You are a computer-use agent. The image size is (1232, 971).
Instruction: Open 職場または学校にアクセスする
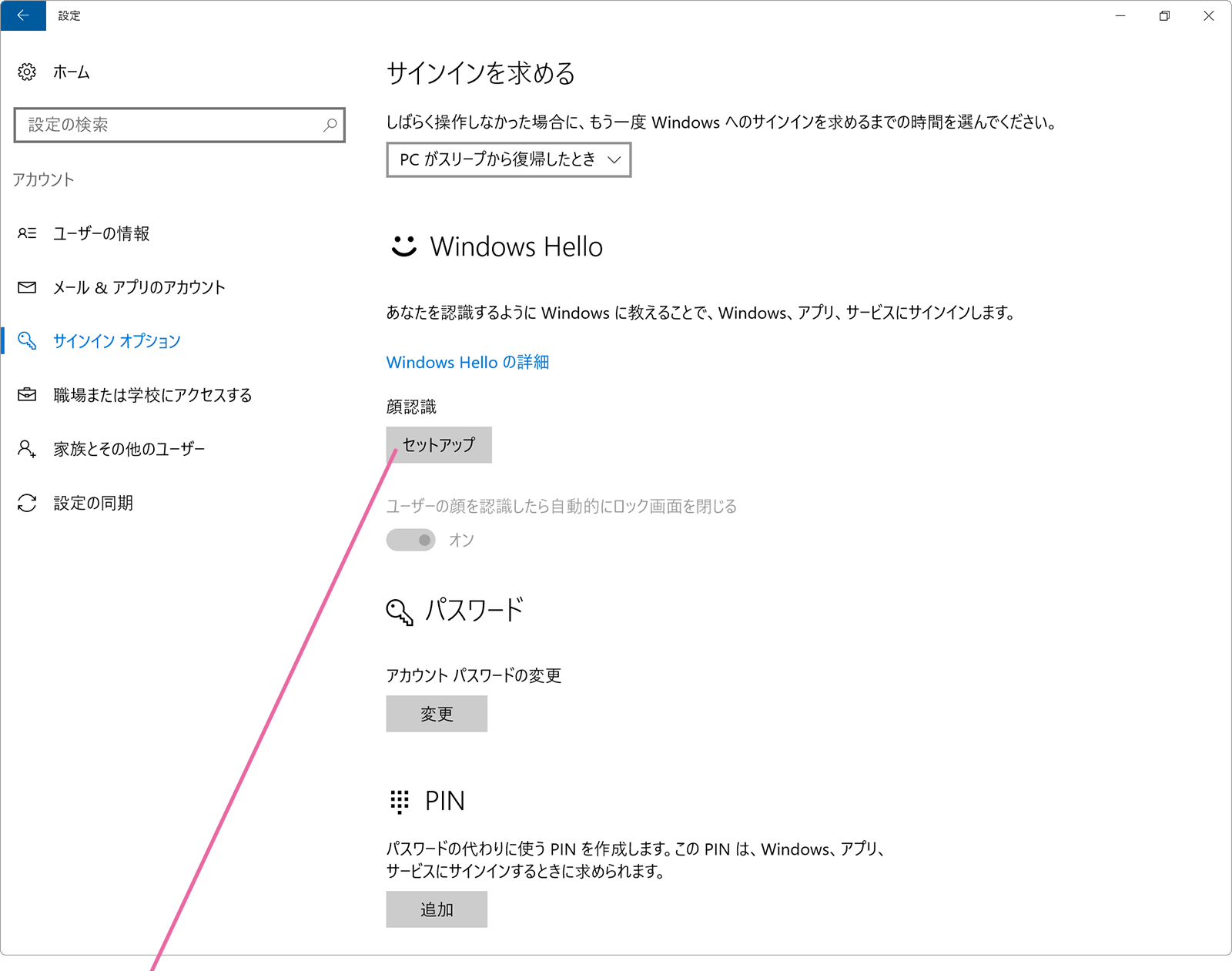[152, 395]
